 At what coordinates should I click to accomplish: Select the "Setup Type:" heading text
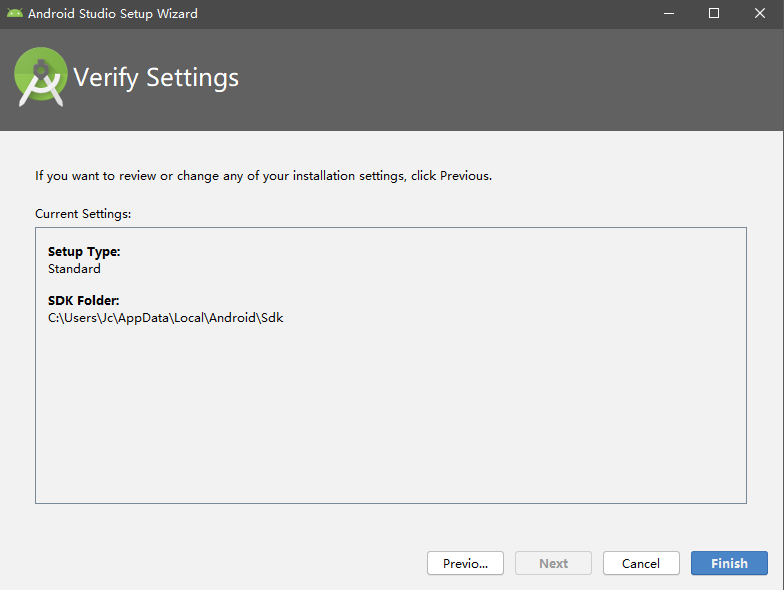coord(84,252)
